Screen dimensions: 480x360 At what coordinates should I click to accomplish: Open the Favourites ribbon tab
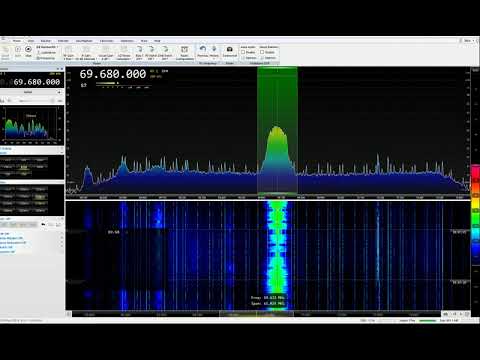pos(107,41)
